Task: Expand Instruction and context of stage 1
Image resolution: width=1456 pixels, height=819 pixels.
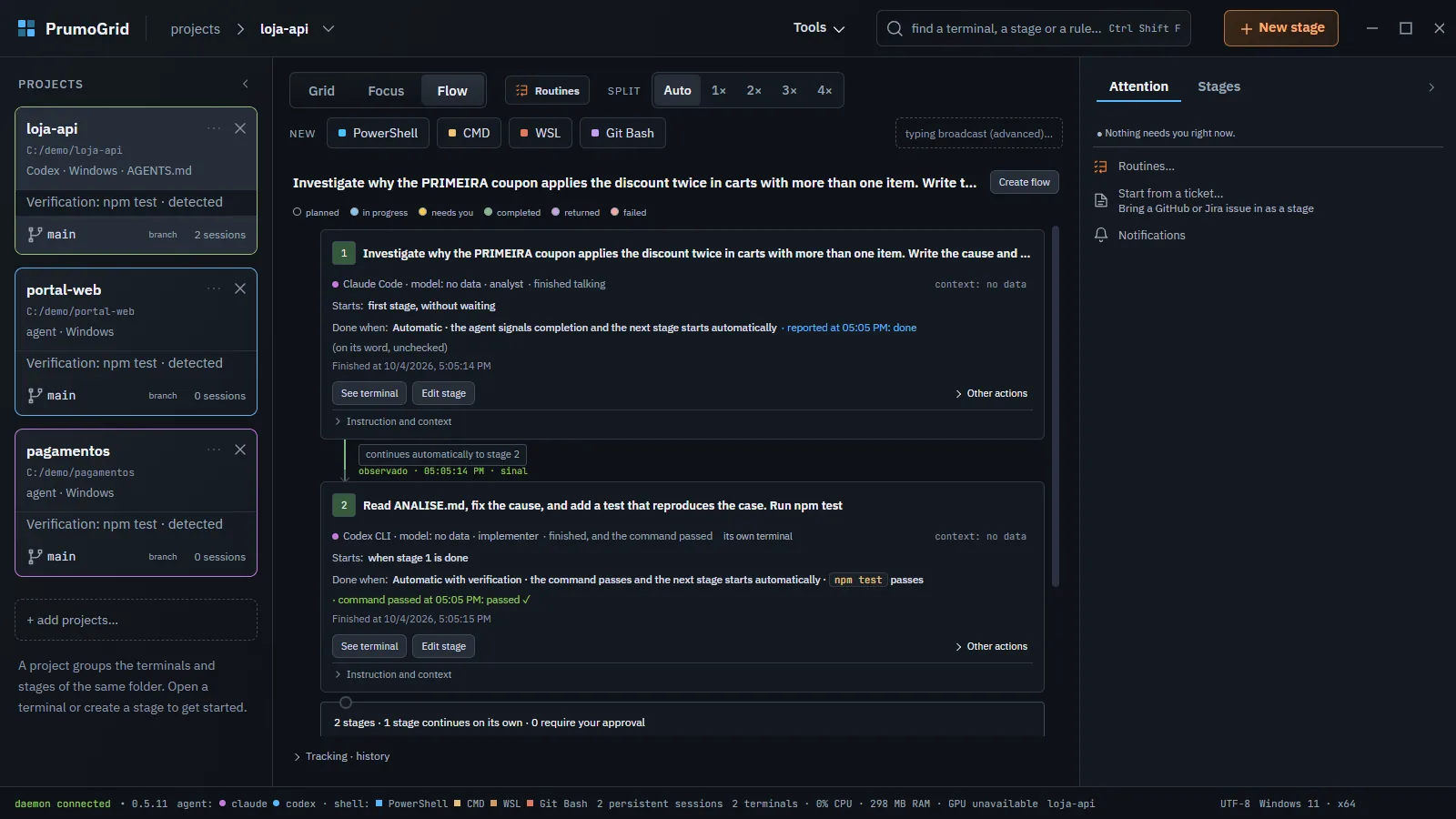Action: (393, 421)
